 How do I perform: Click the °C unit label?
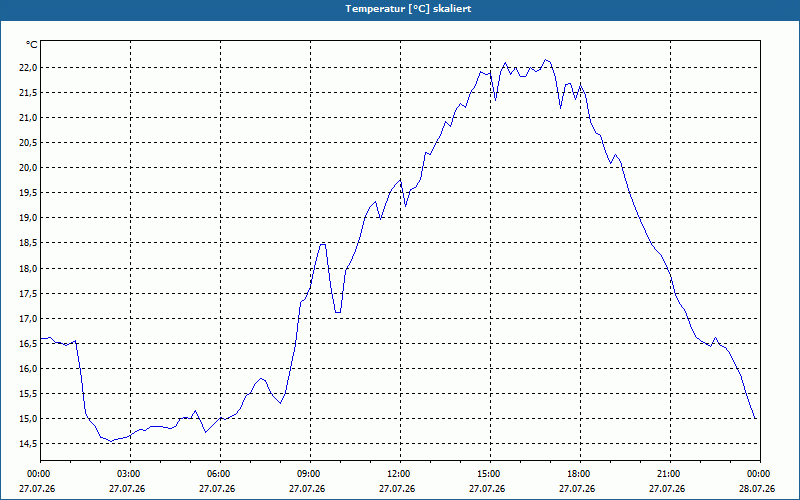(x=32, y=45)
